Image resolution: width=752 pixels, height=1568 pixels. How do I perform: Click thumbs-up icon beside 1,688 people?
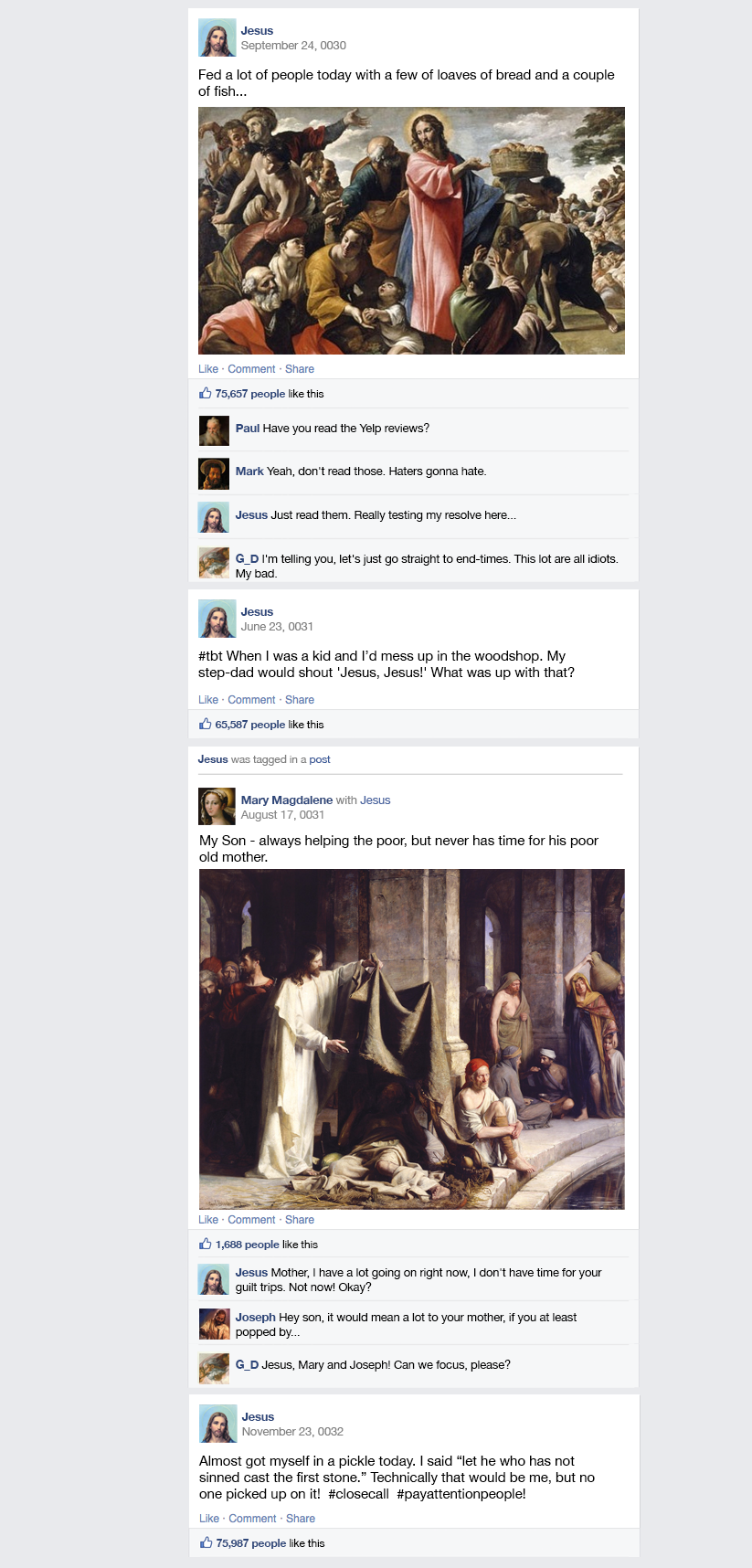point(206,1244)
